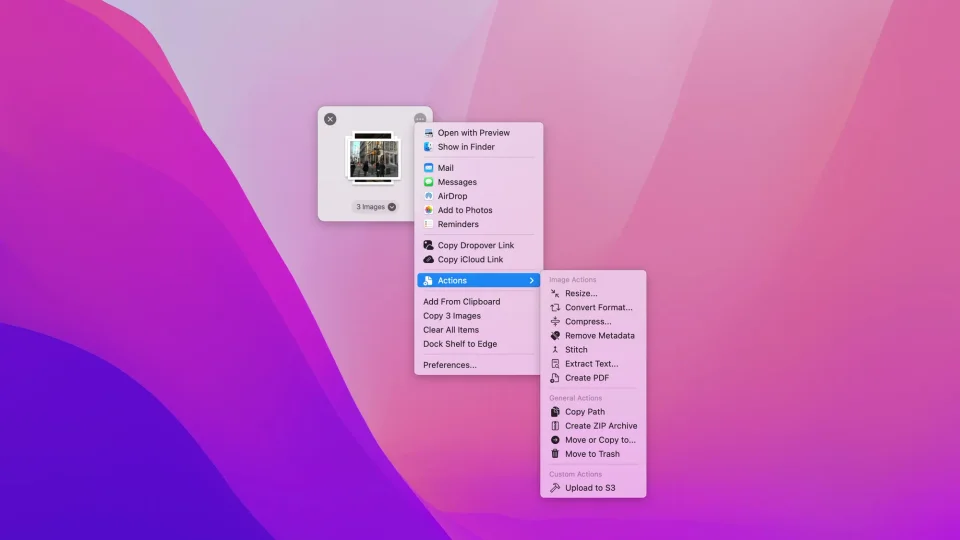Click the Remove Metadata icon
This screenshot has width=960, height=540.
tap(555, 336)
